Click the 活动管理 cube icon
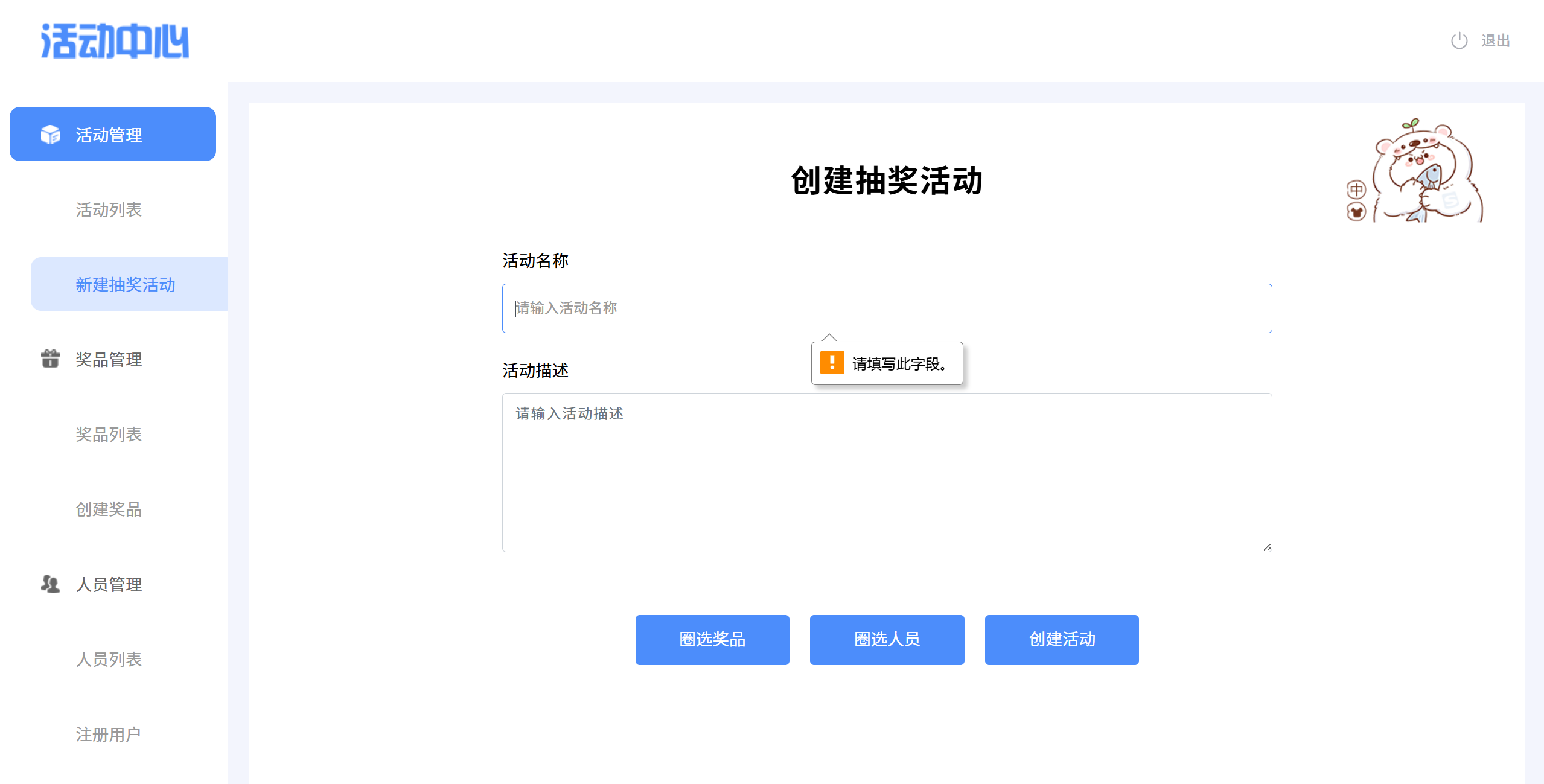Viewport: 1544px width, 784px height. [x=50, y=134]
